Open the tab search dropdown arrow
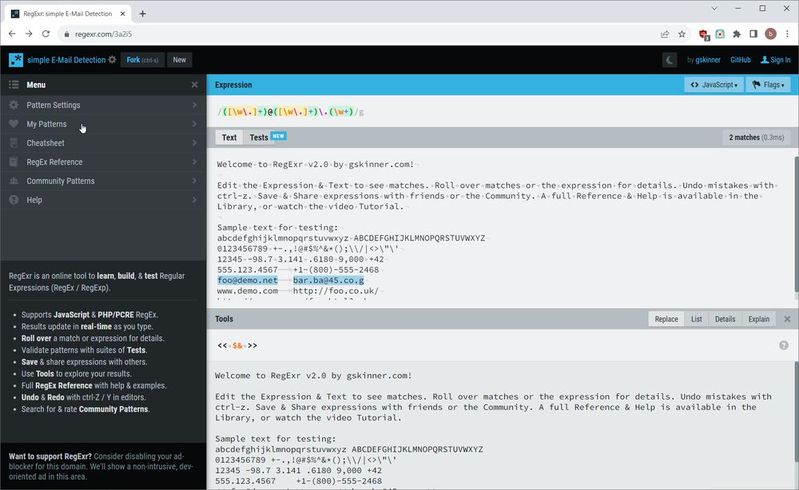This screenshot has height=490, width=799. click(714, 9)
